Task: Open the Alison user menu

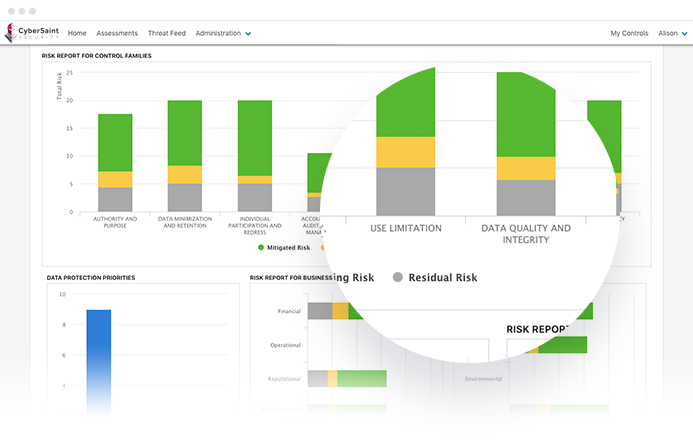Action: pos(673,33)
